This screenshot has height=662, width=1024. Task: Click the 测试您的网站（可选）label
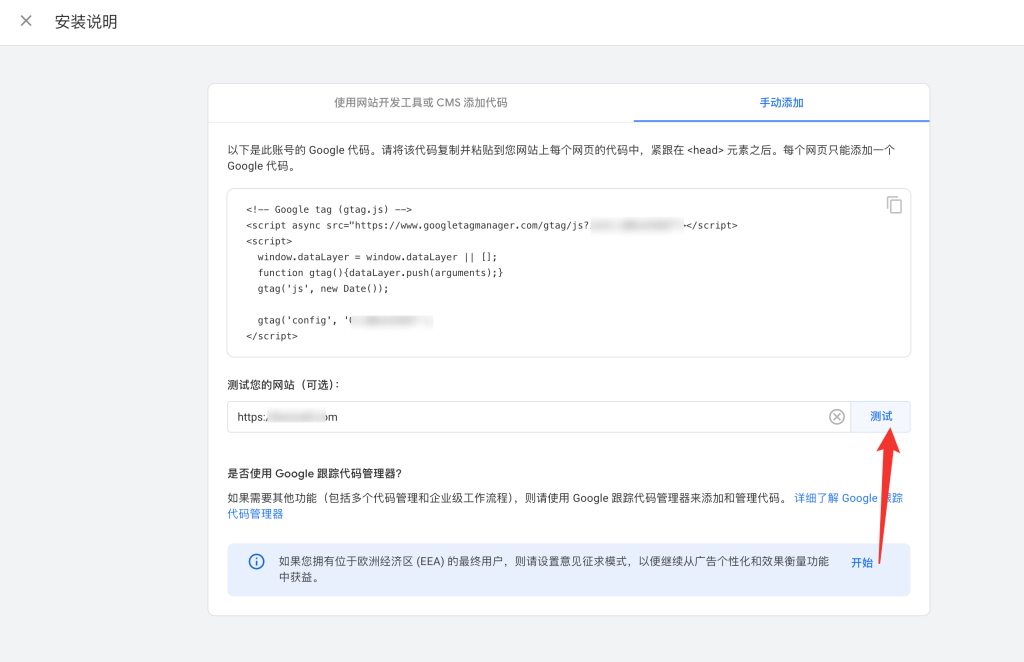pyautogui.click(x=283, y=385)
